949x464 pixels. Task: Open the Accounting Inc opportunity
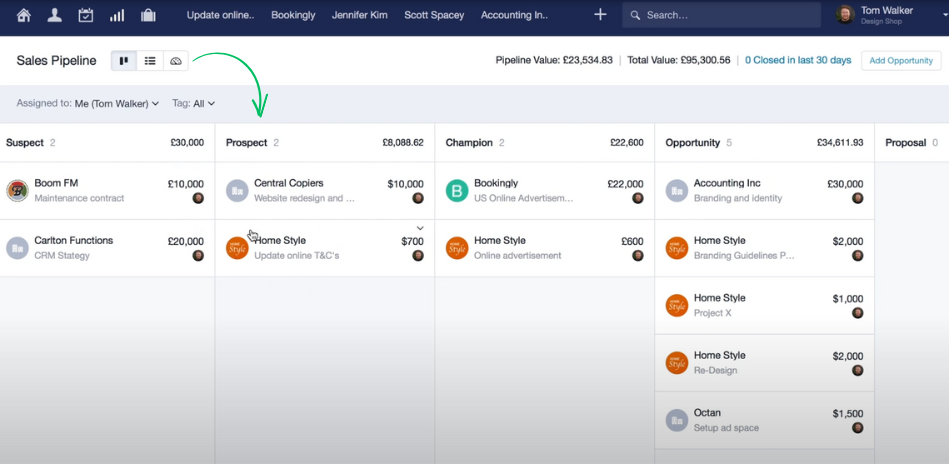764,191
